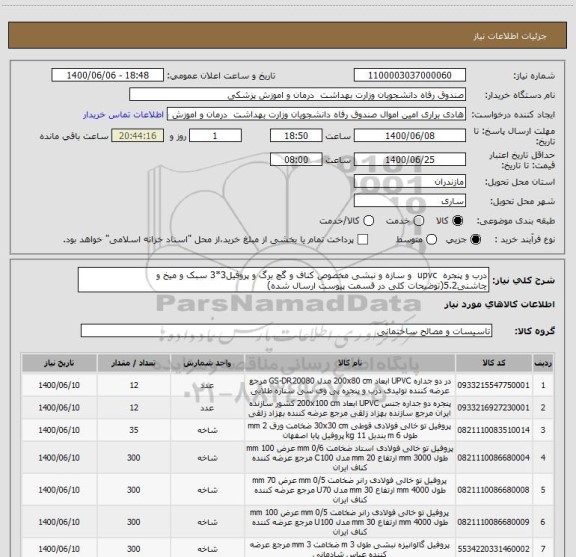Select the متوسط purchase type radio
The height and width of the screenshot is (557, 576).
point(431,240)
